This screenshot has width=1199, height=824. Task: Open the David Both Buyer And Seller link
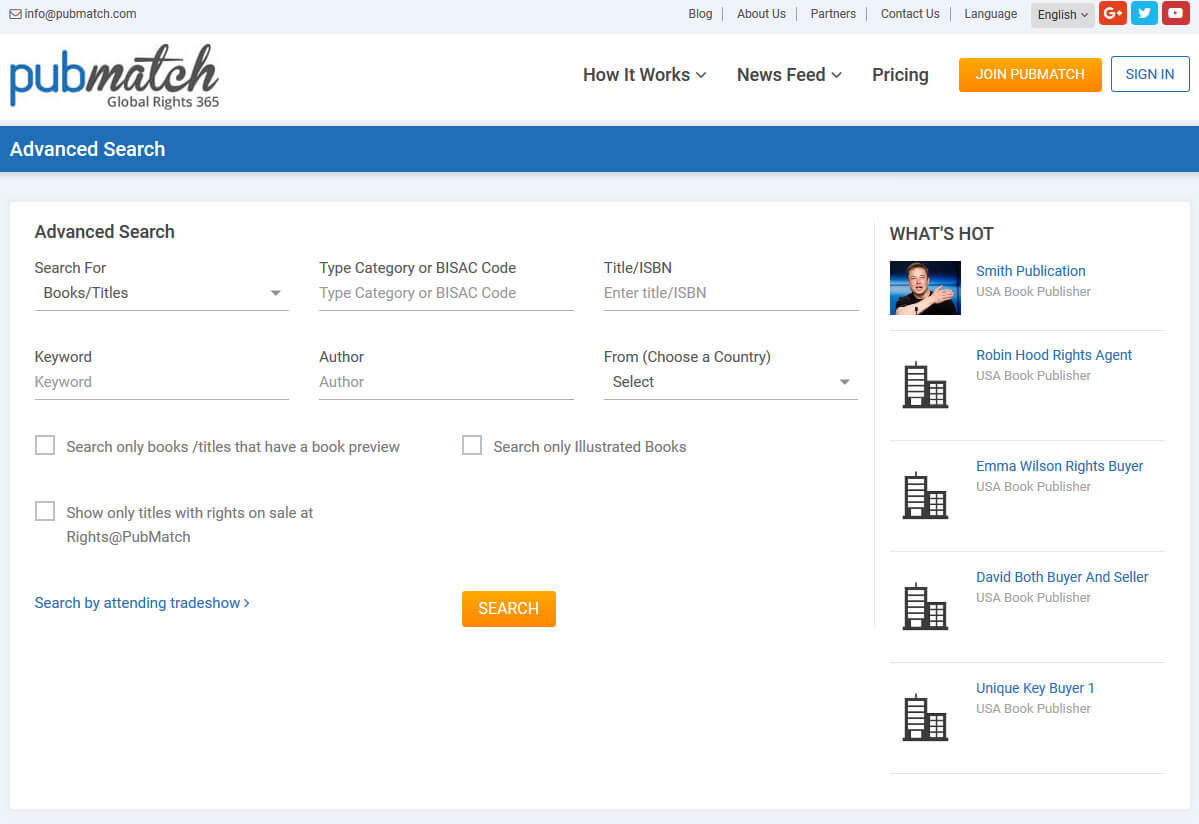1062,576
